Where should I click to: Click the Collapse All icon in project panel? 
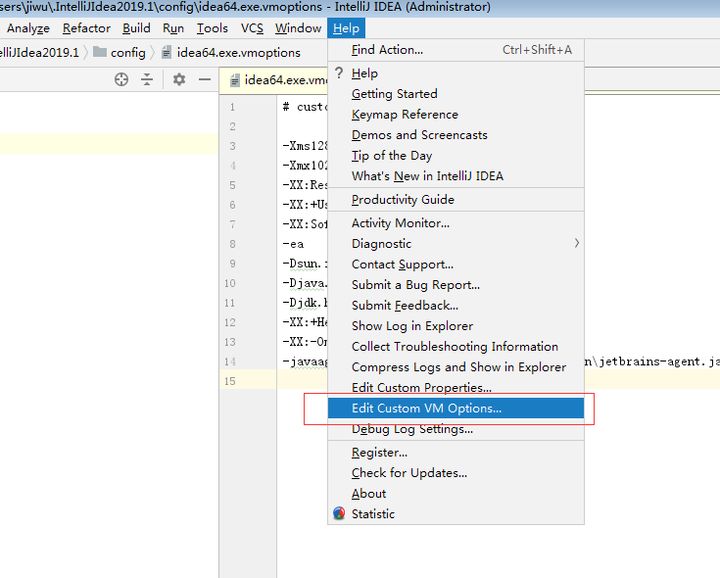pyautogui.click(x=147, y=80)
